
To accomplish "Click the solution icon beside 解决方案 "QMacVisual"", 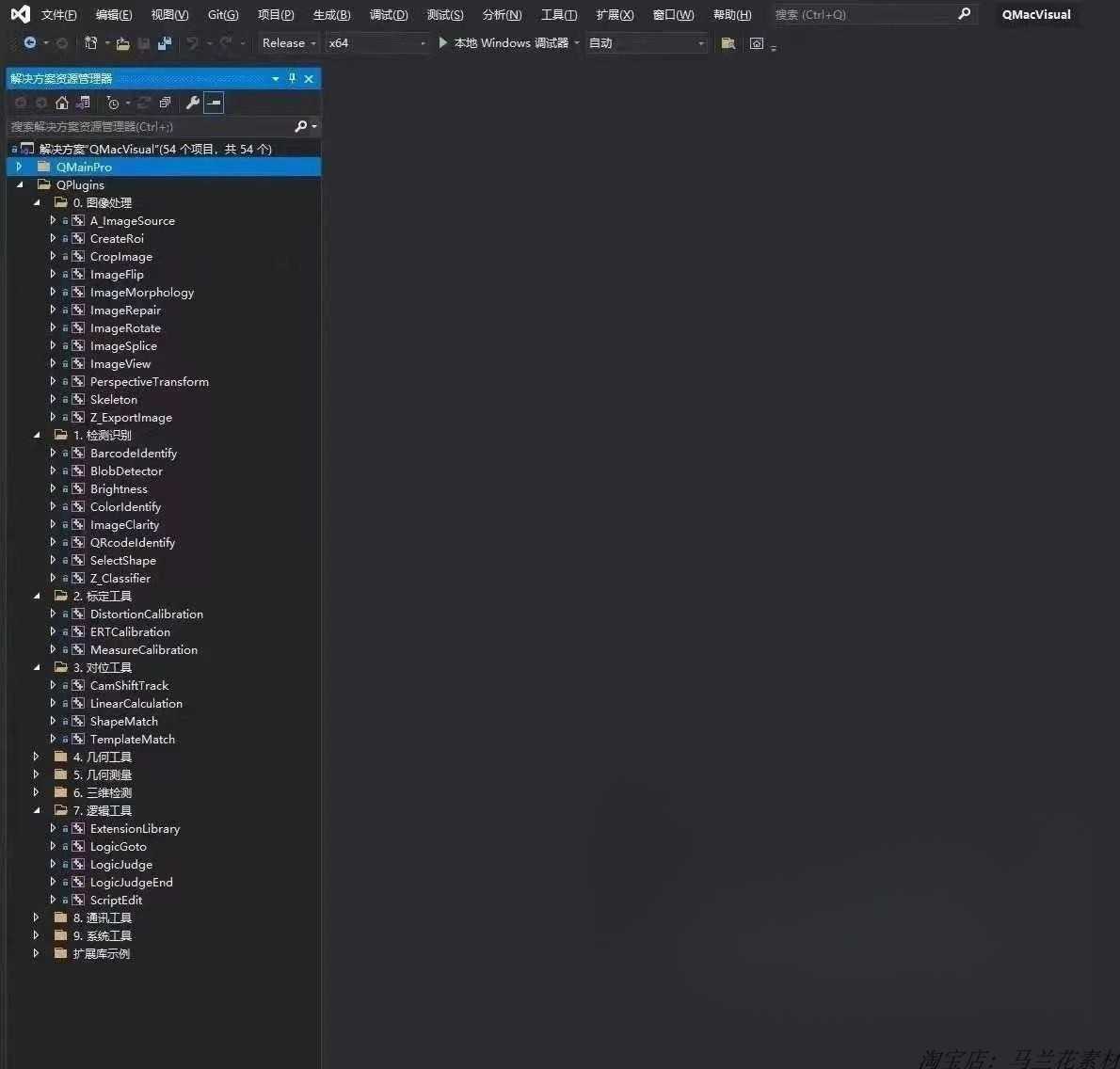I will 27,149.
